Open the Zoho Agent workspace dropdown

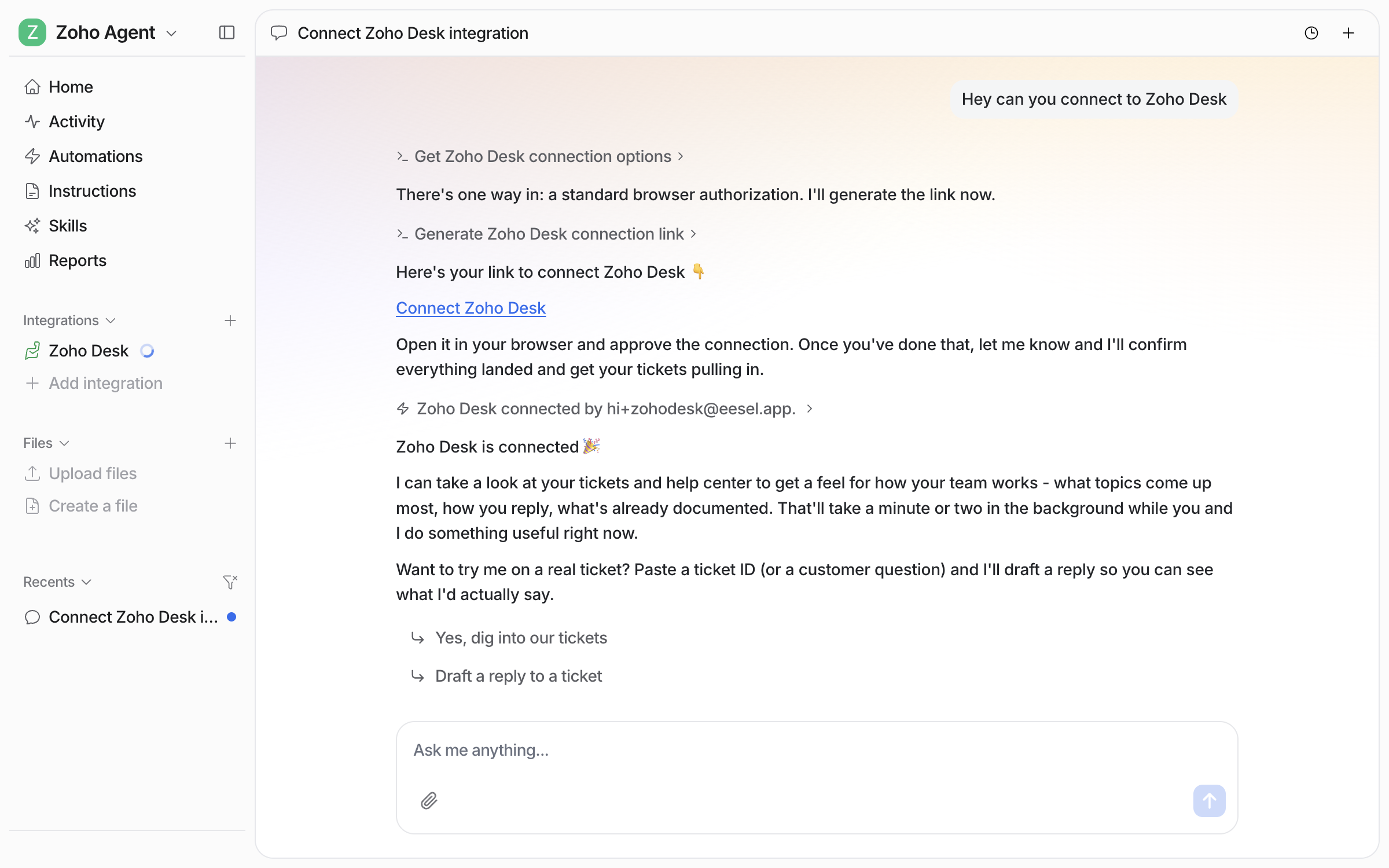[171, 33]
